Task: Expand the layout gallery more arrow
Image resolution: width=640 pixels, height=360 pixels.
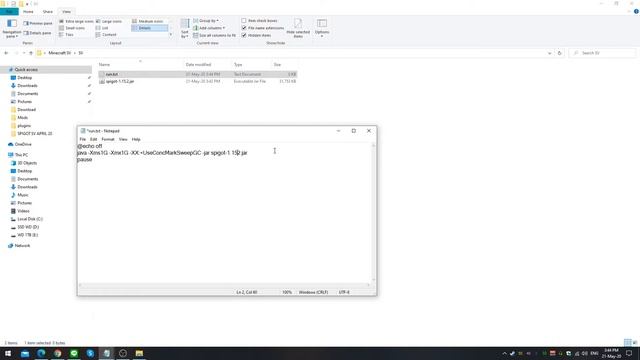Action: coord(171,35)
